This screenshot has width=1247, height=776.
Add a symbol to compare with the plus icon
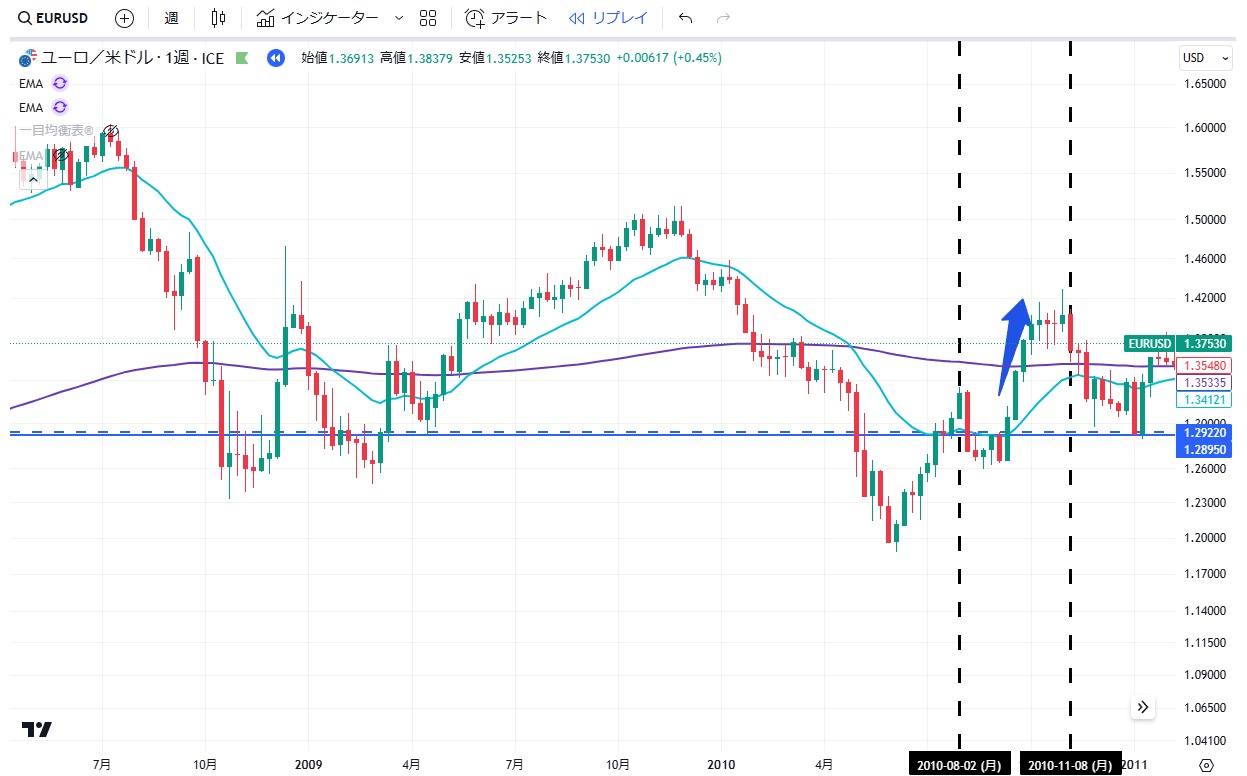(124, 18)
